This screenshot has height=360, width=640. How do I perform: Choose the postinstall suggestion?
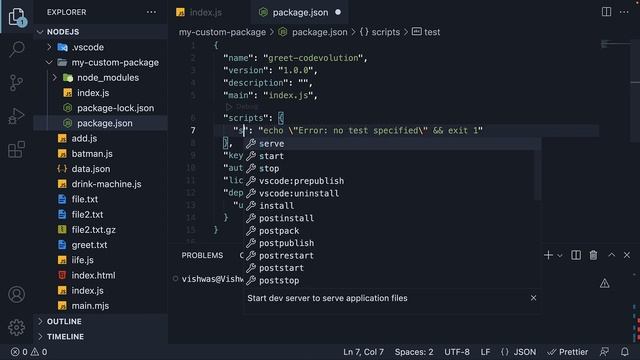tap(392, 218)
